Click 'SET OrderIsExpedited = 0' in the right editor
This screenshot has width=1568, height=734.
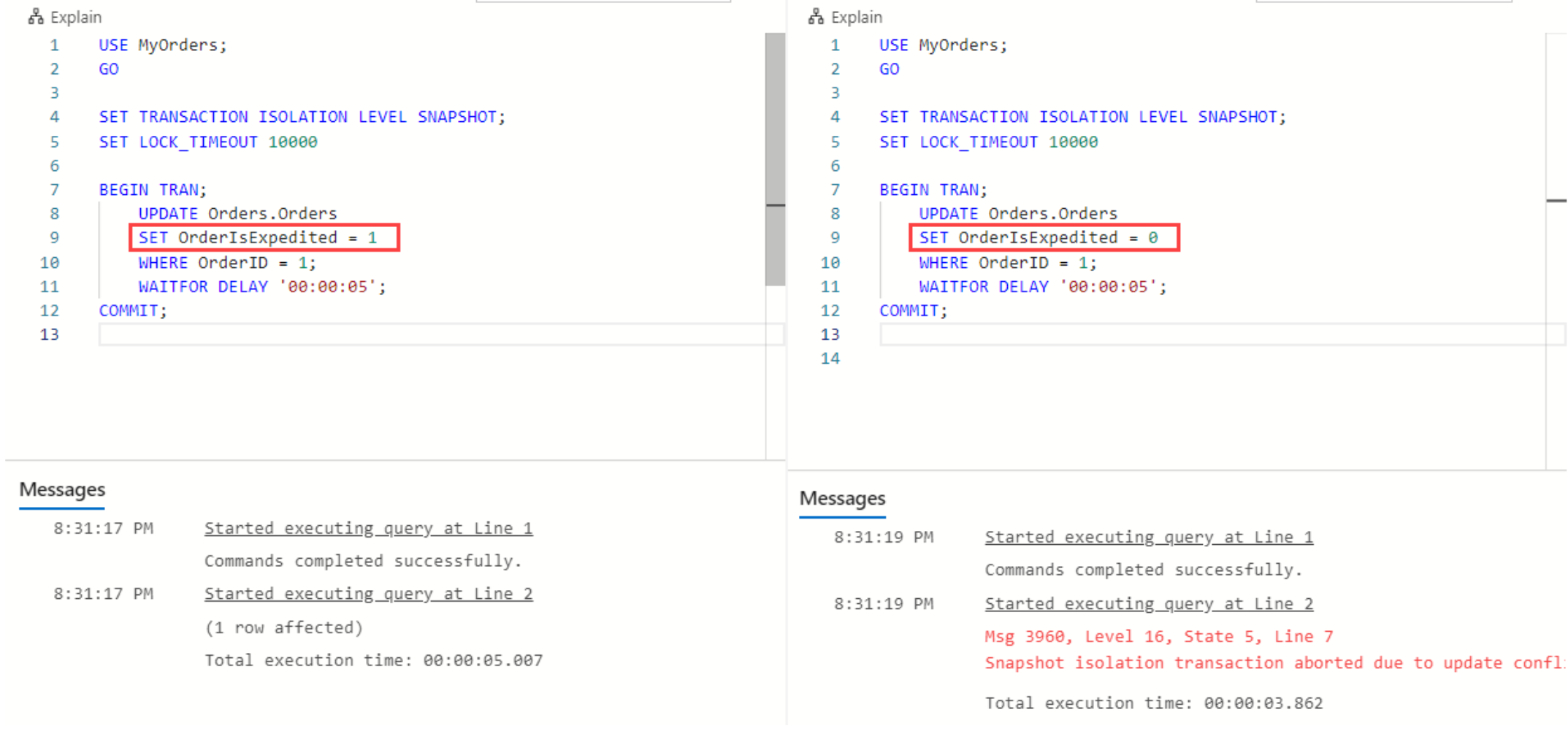point(1039,238)
